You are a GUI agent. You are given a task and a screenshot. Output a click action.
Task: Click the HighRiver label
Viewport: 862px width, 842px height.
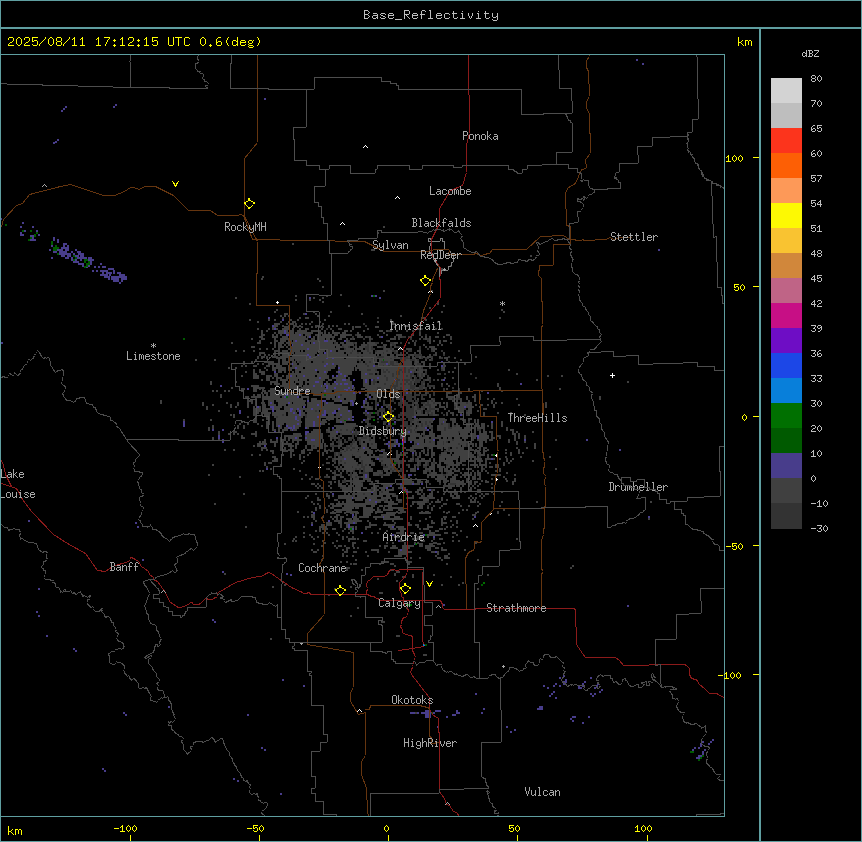(430, 743)
